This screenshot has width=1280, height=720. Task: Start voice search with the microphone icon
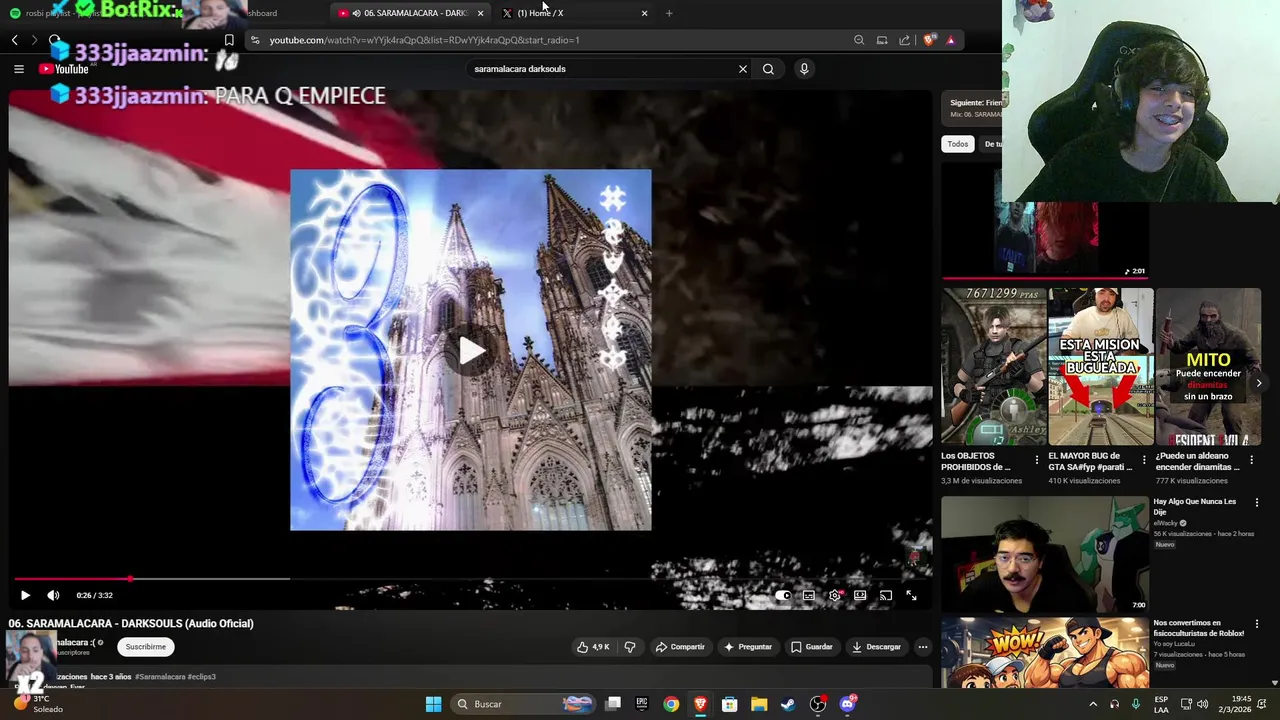click(x=804, y=69)
